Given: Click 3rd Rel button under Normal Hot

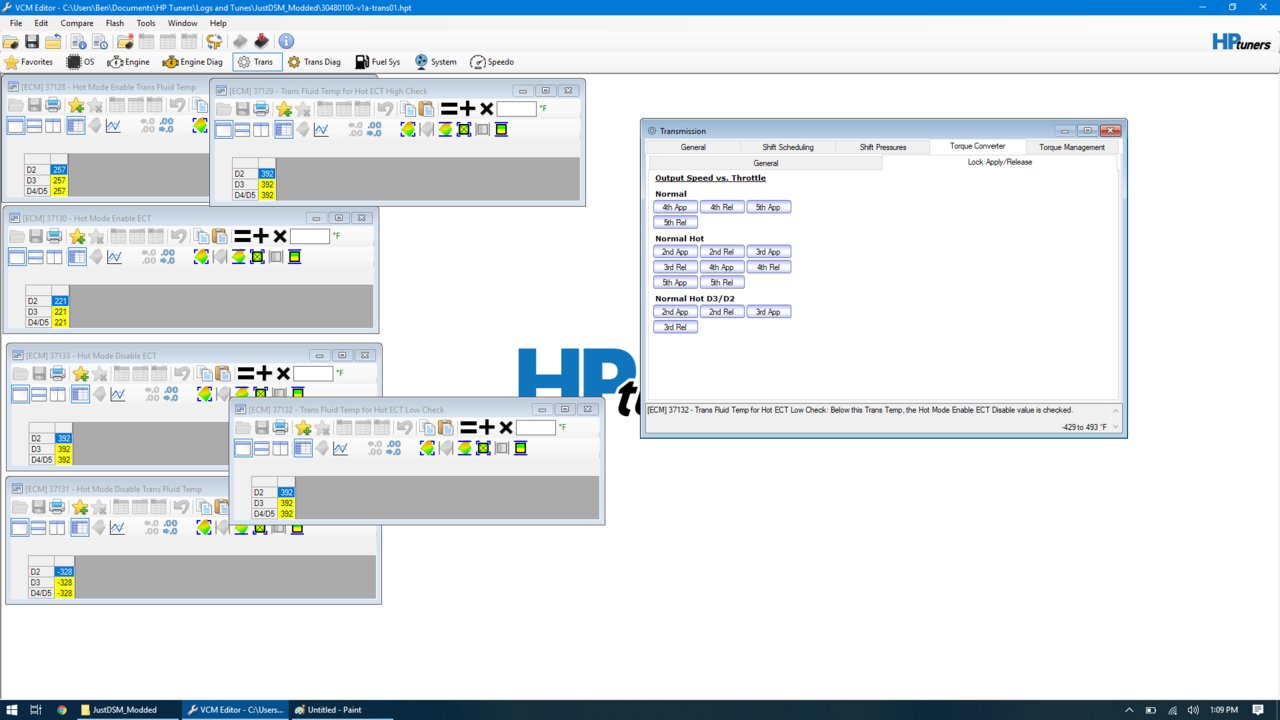Looking at the screenshot, I should (675, 267).
